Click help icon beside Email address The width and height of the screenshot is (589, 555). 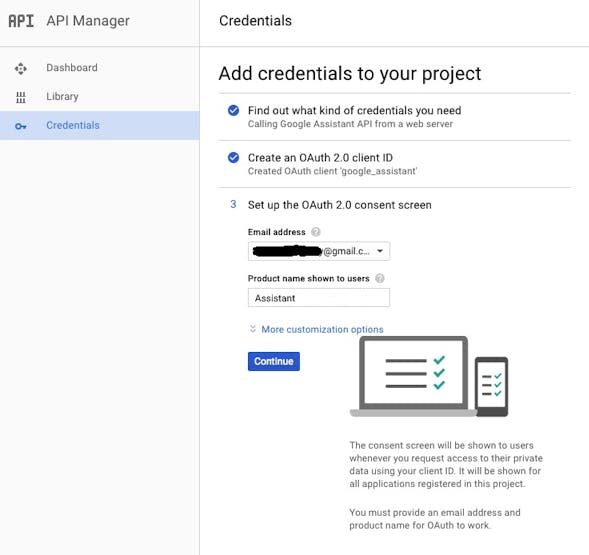tap(316, 232)
